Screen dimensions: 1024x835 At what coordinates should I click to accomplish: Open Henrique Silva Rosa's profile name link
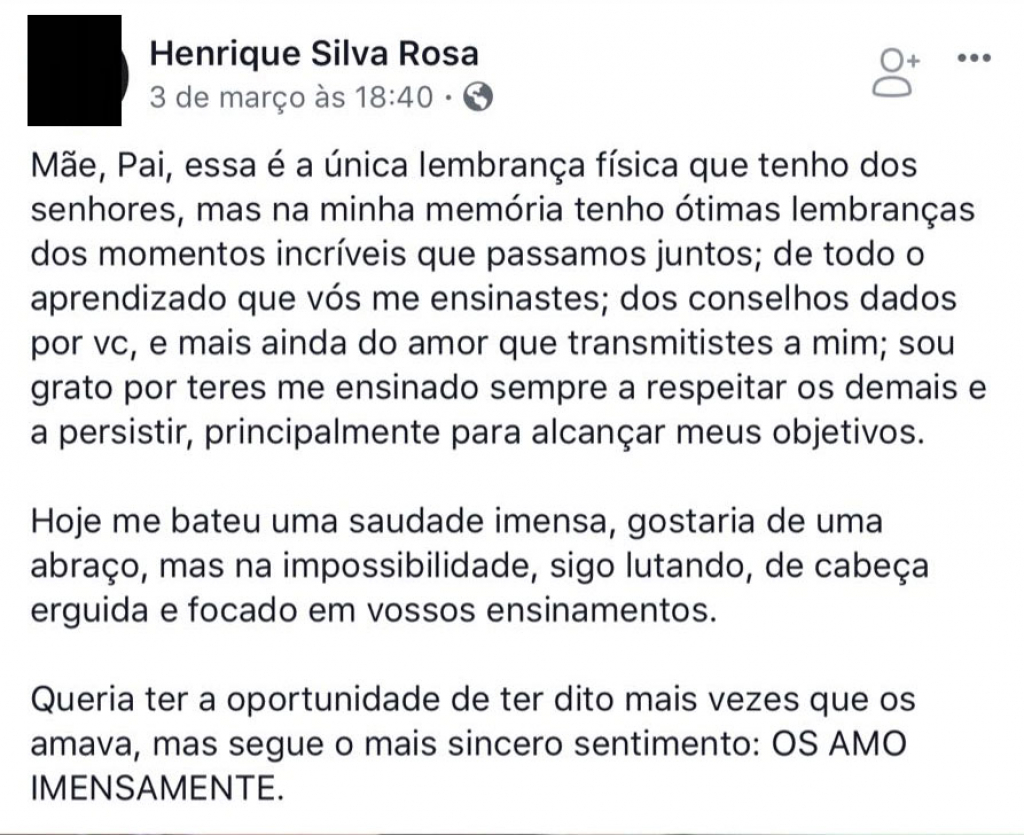(314, 54)
